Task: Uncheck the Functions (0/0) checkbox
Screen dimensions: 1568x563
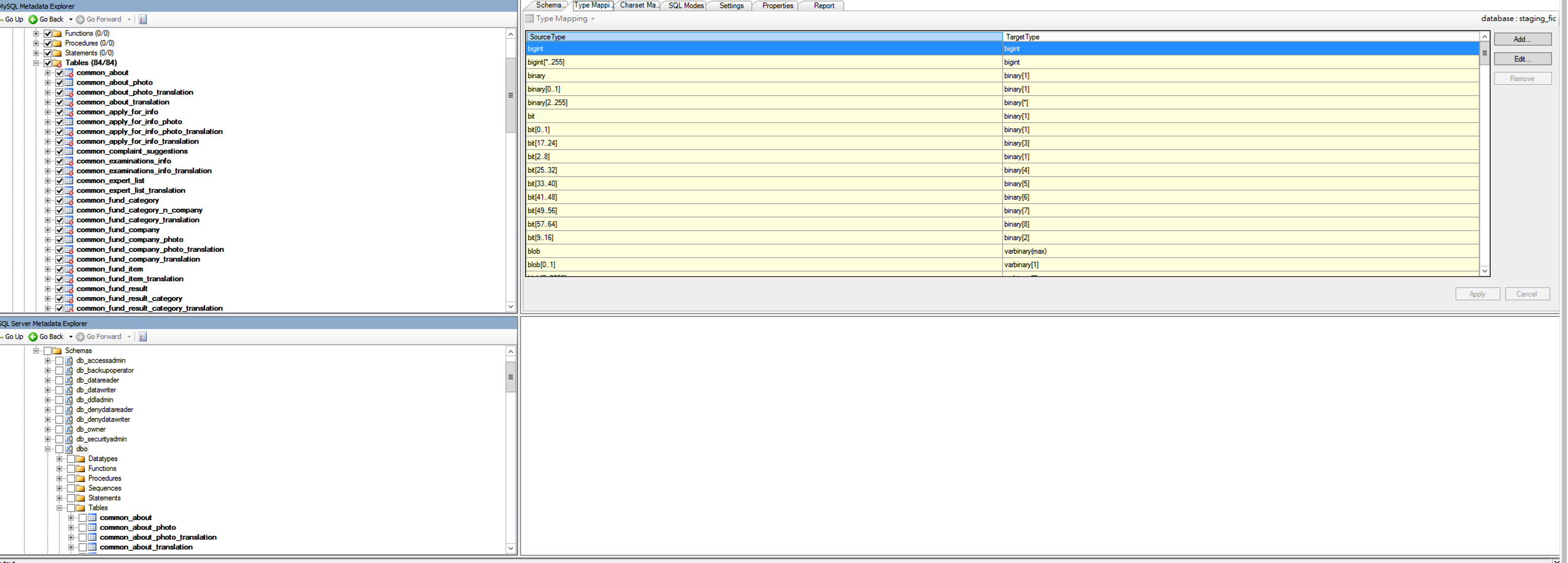Action: (47, 34)
